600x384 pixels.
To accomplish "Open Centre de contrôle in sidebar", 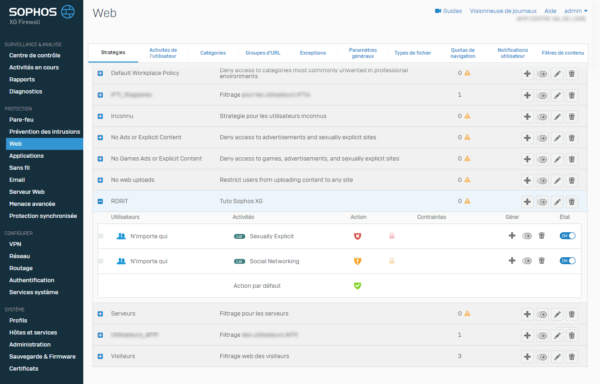I will click(35, 55).
